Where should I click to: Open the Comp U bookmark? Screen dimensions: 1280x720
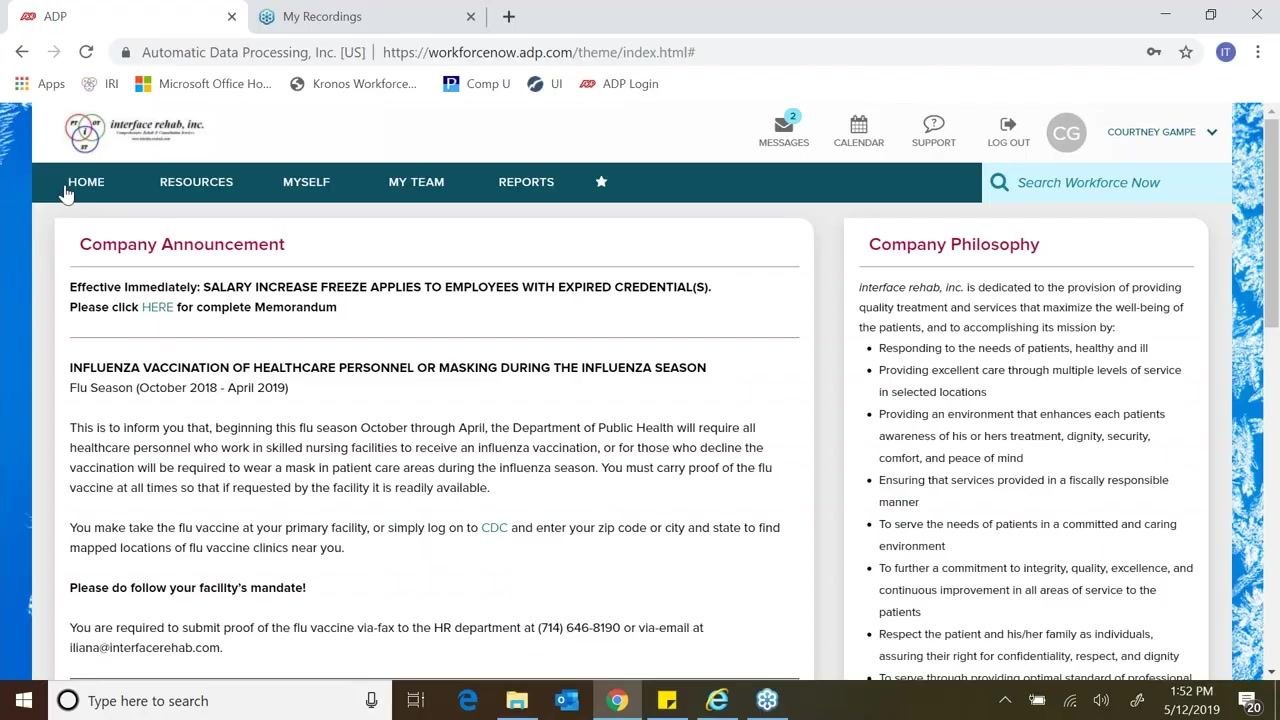(x=476, y=84)
